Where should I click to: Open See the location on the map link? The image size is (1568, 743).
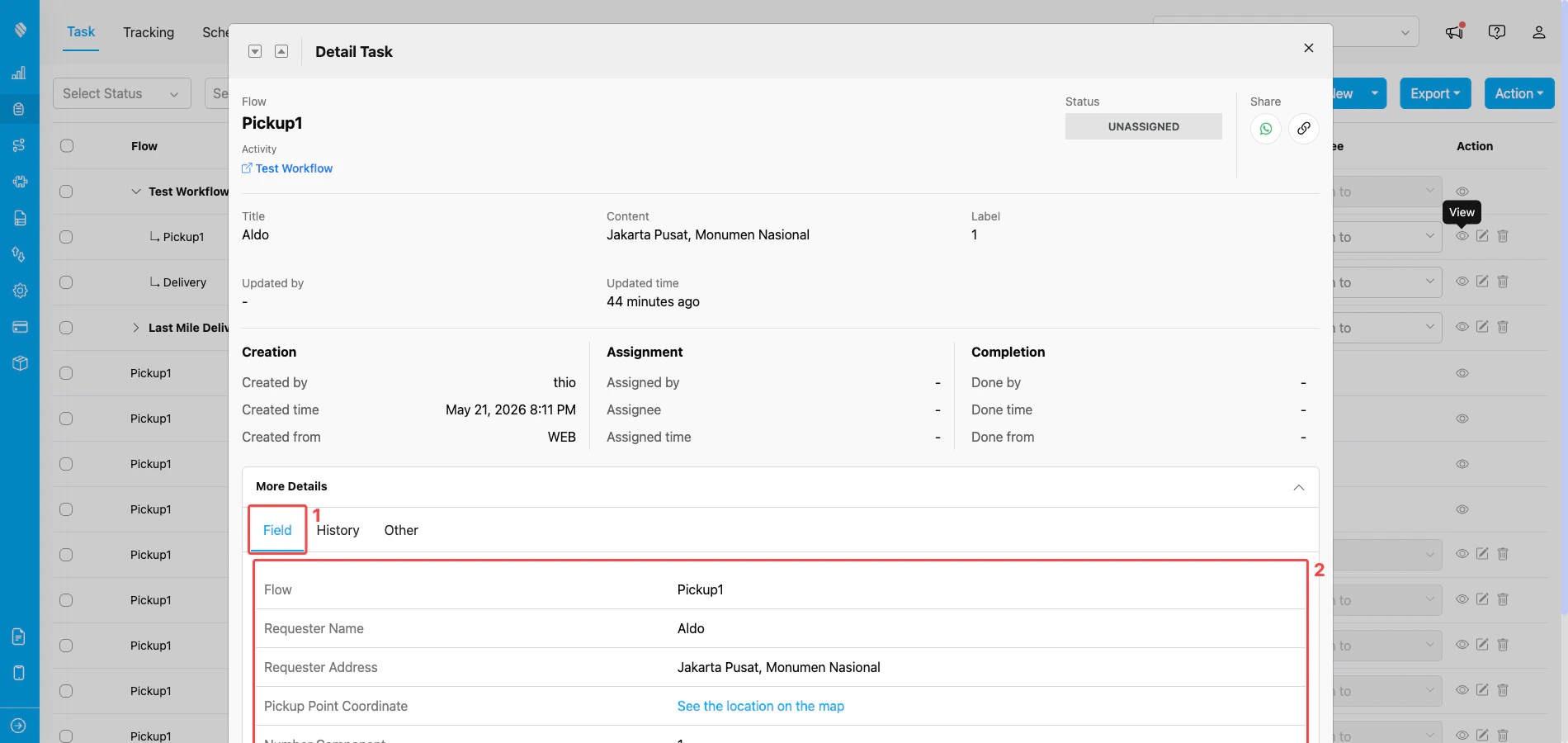tap(761, 706)
